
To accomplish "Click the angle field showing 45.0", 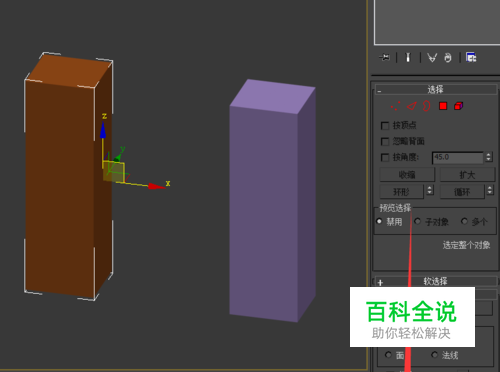I will (458, 157).
